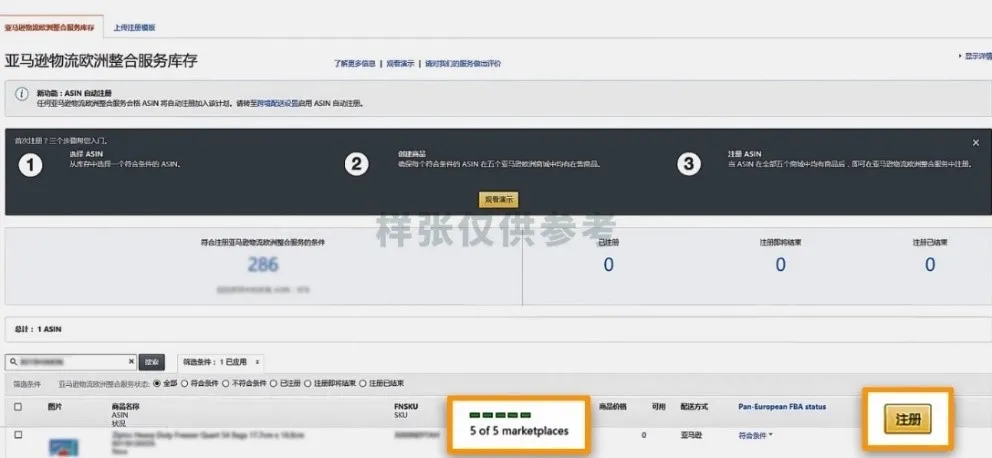Click the 已注册 count of 0

[608, 264]
